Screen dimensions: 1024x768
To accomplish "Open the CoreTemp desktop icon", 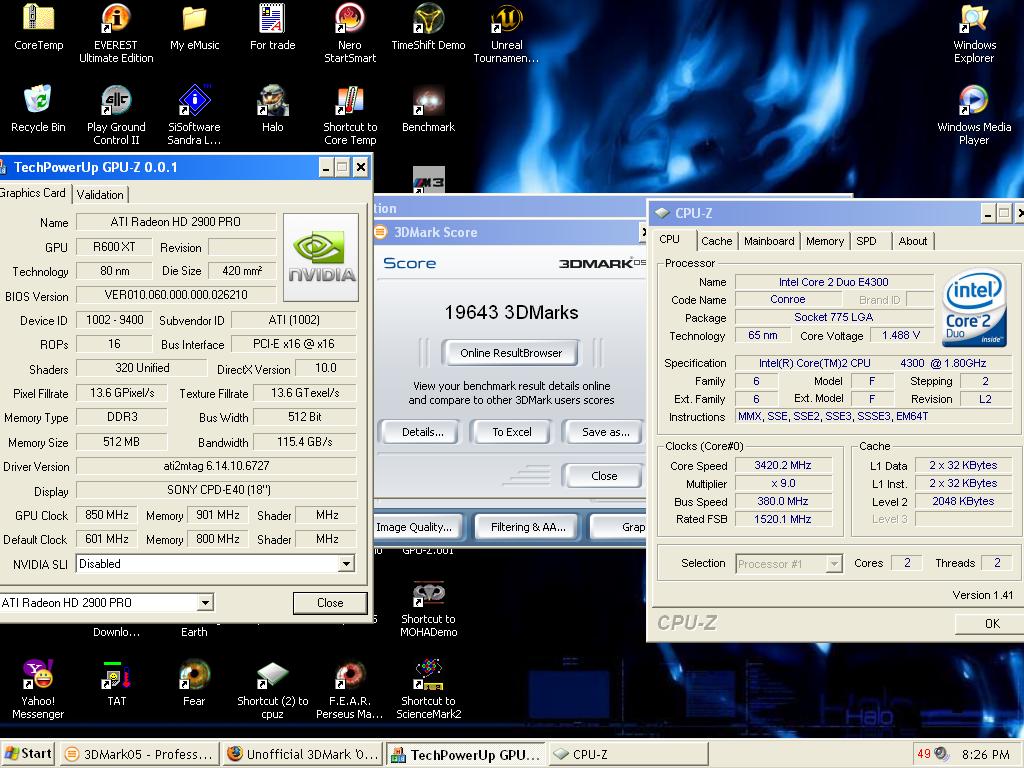I will (x=39, y=26).
